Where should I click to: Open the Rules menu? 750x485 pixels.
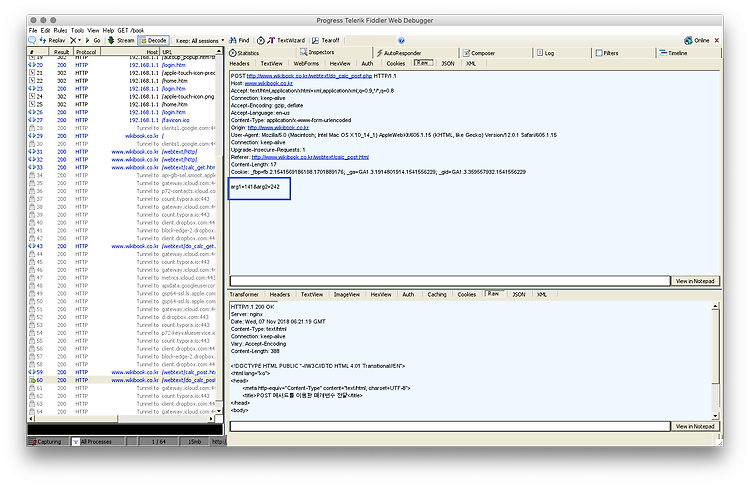(60, 30)
